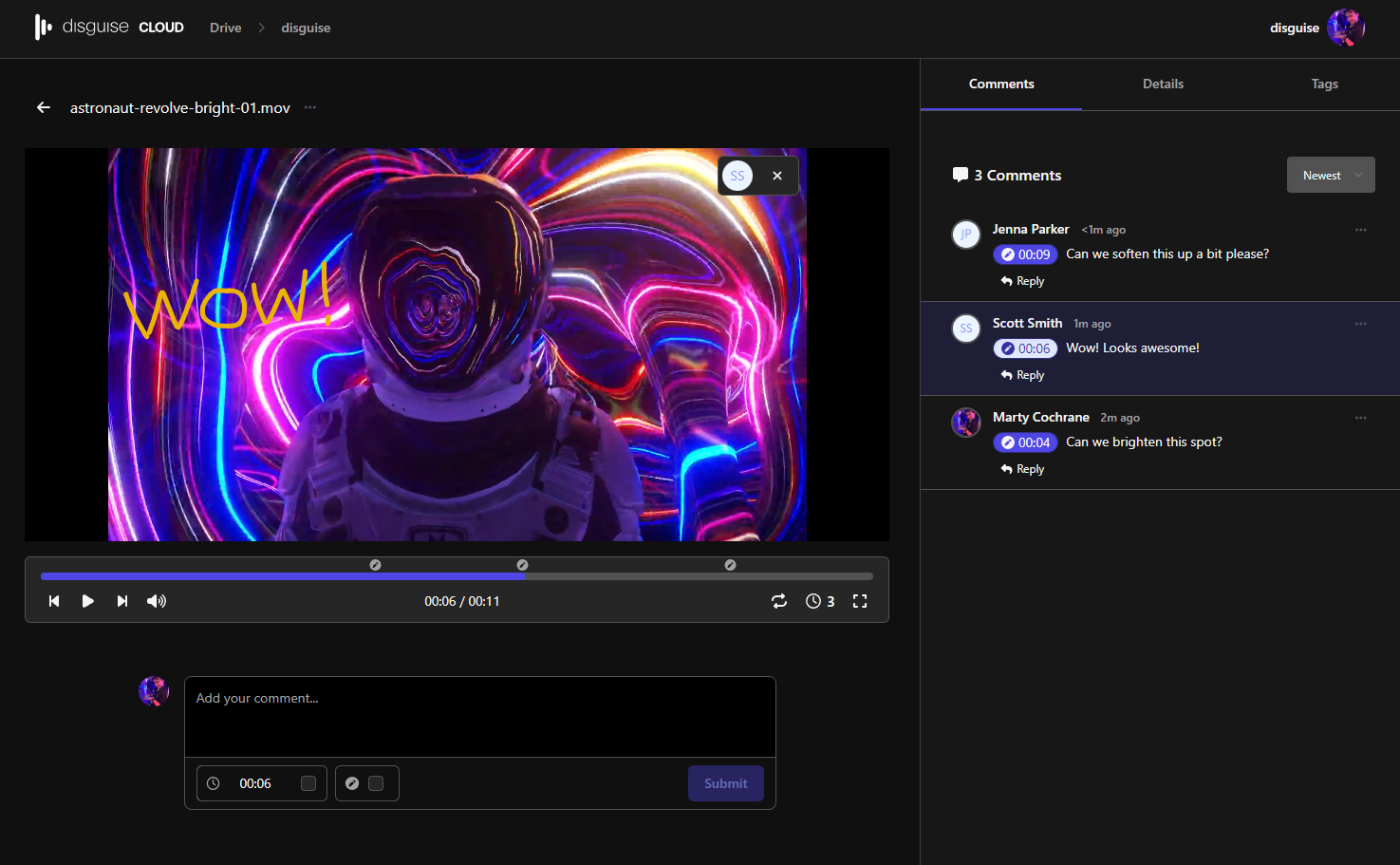Image resolution: width=1400 pixels, height=865 pixels.
Task: Switch to the Tags tab
Action: [x=1324, y=84]
